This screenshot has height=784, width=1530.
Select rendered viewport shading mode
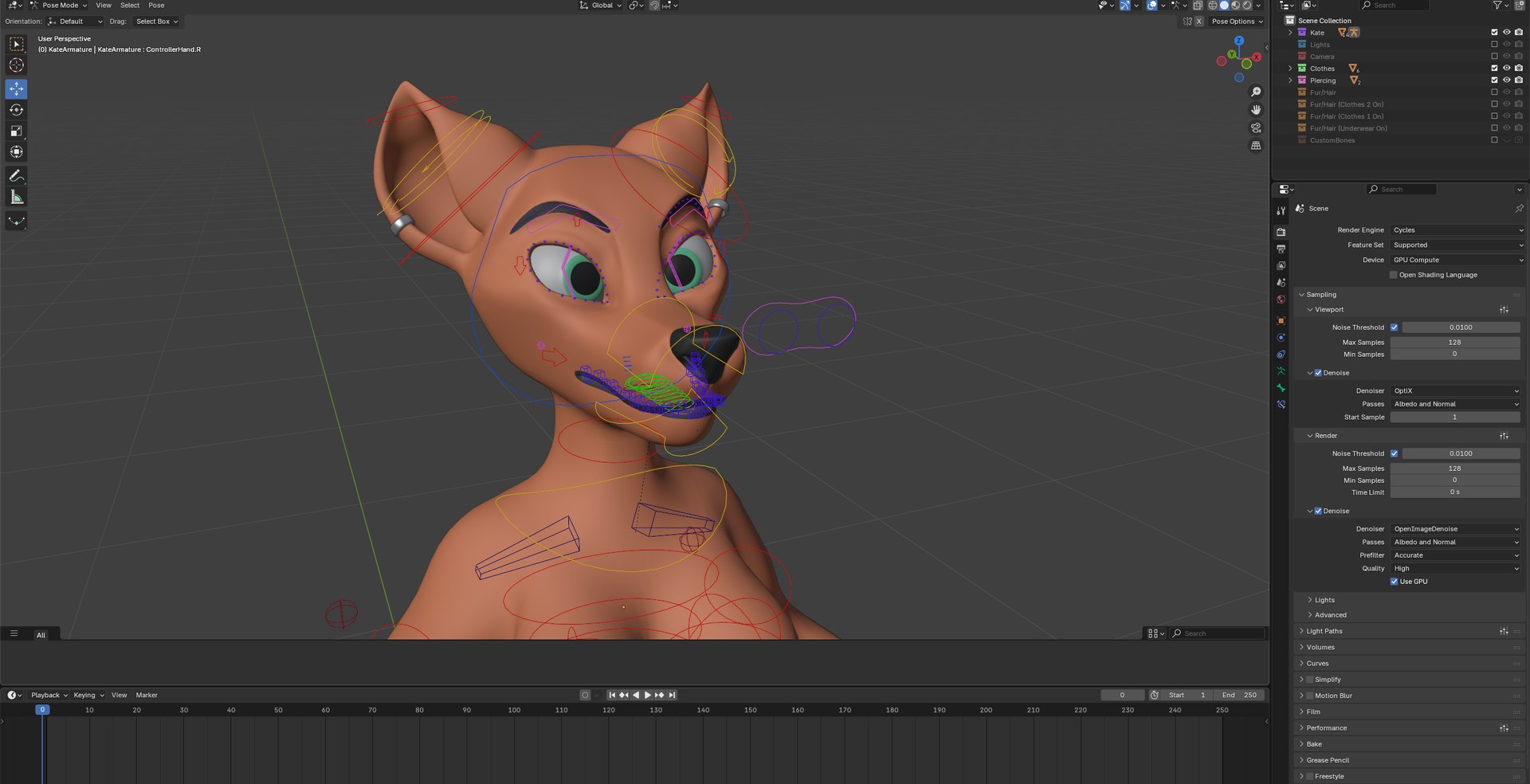[1247, 6]
